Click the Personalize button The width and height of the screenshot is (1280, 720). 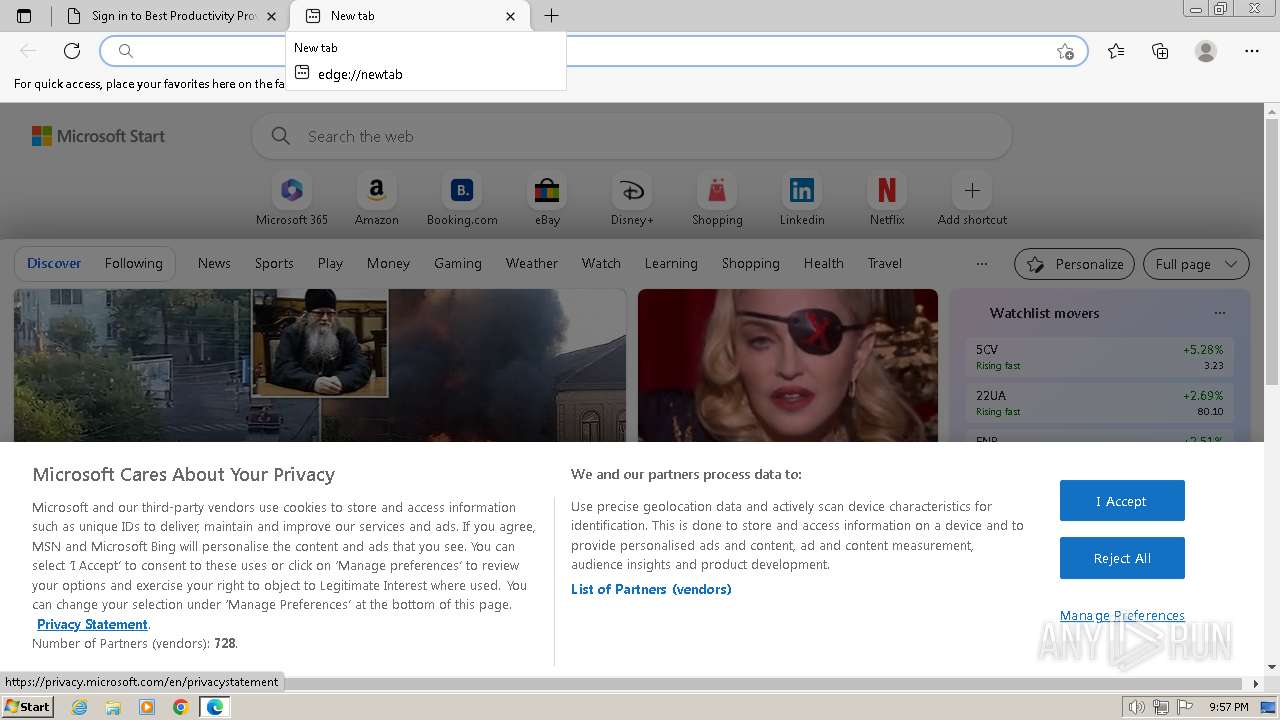point(1074,264)
